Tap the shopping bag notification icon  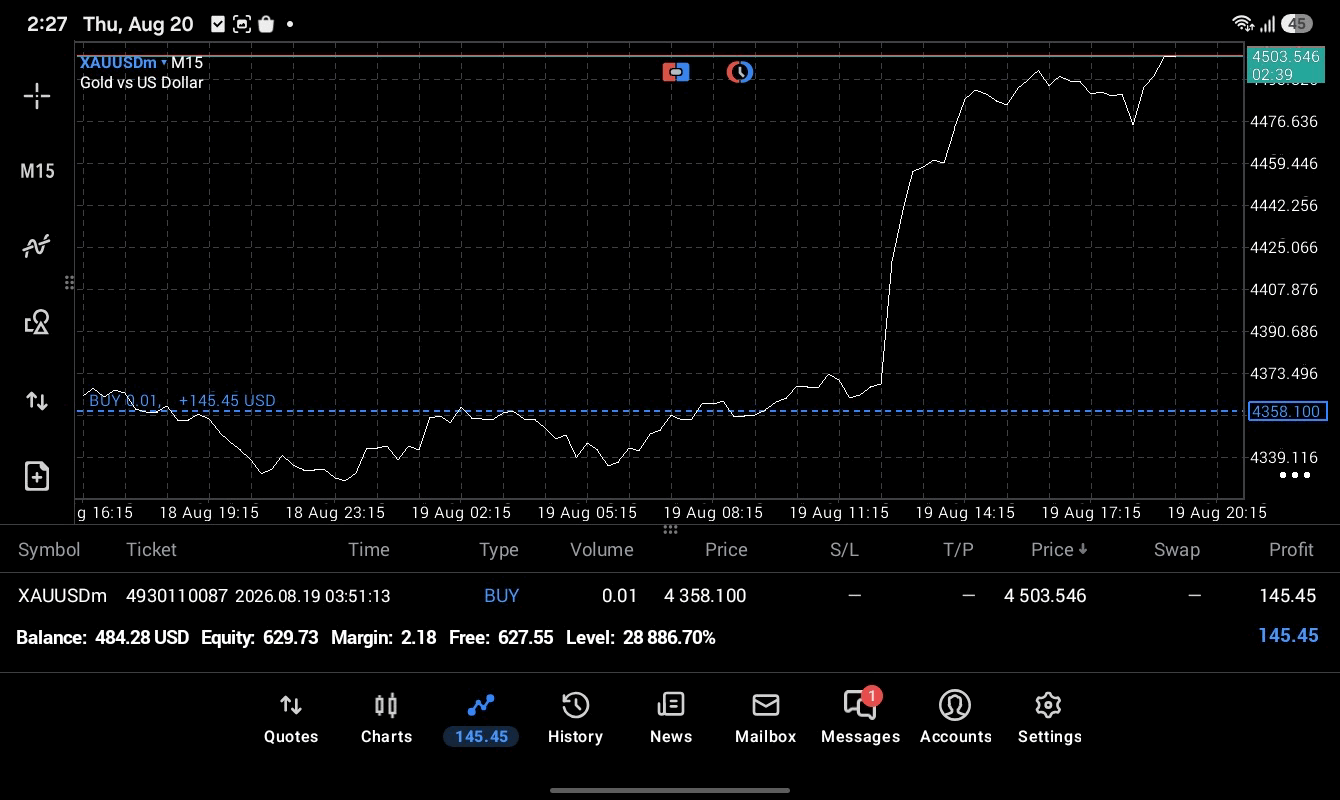pyautogui.click(x=266, y=24)
